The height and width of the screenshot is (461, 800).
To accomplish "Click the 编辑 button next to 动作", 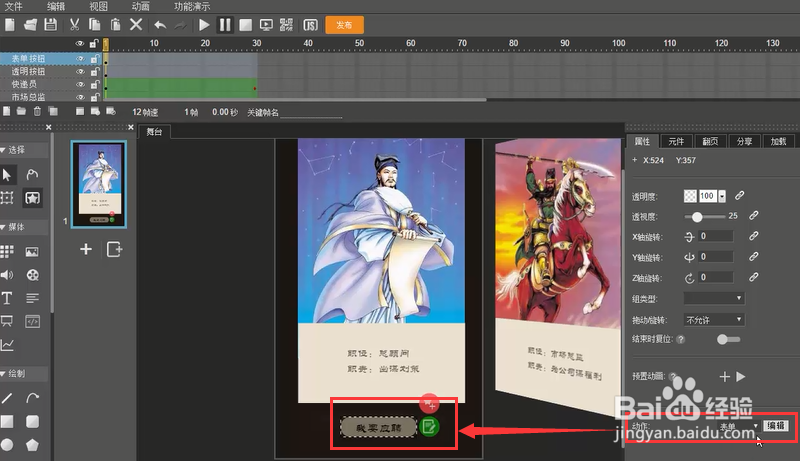I will [776, 425].
